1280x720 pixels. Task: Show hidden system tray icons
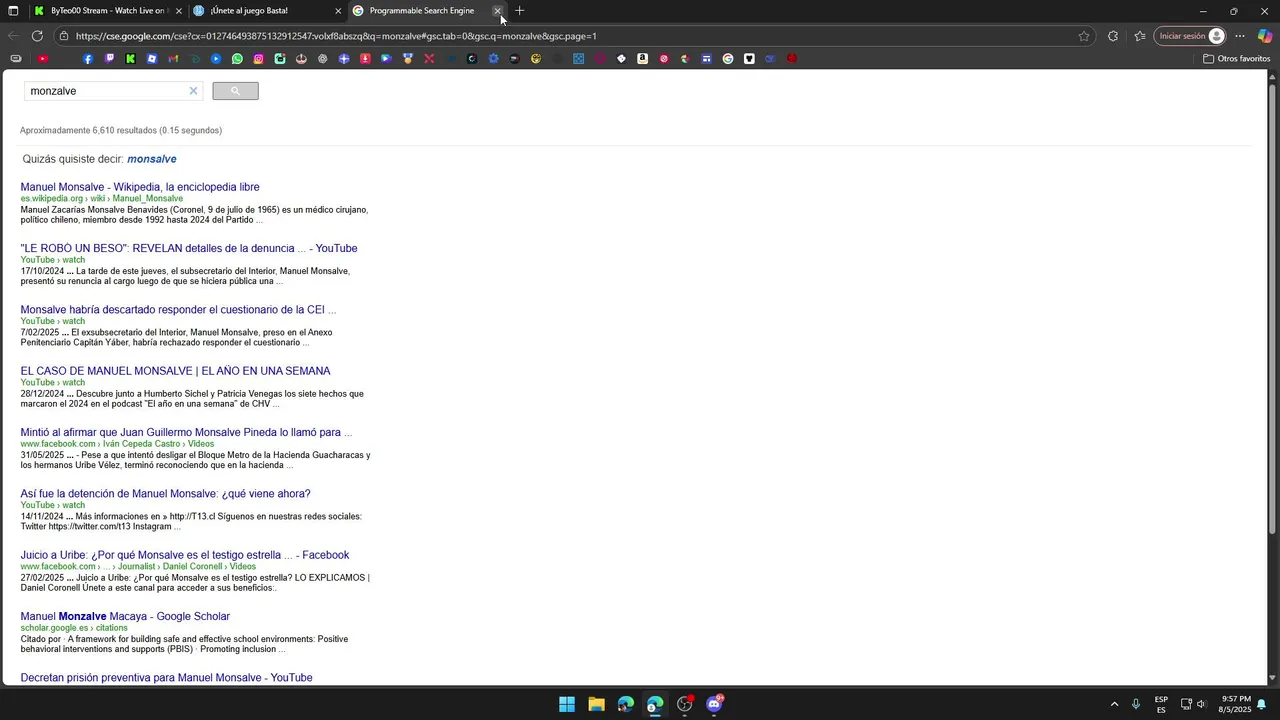click(x=1114, y=704)
